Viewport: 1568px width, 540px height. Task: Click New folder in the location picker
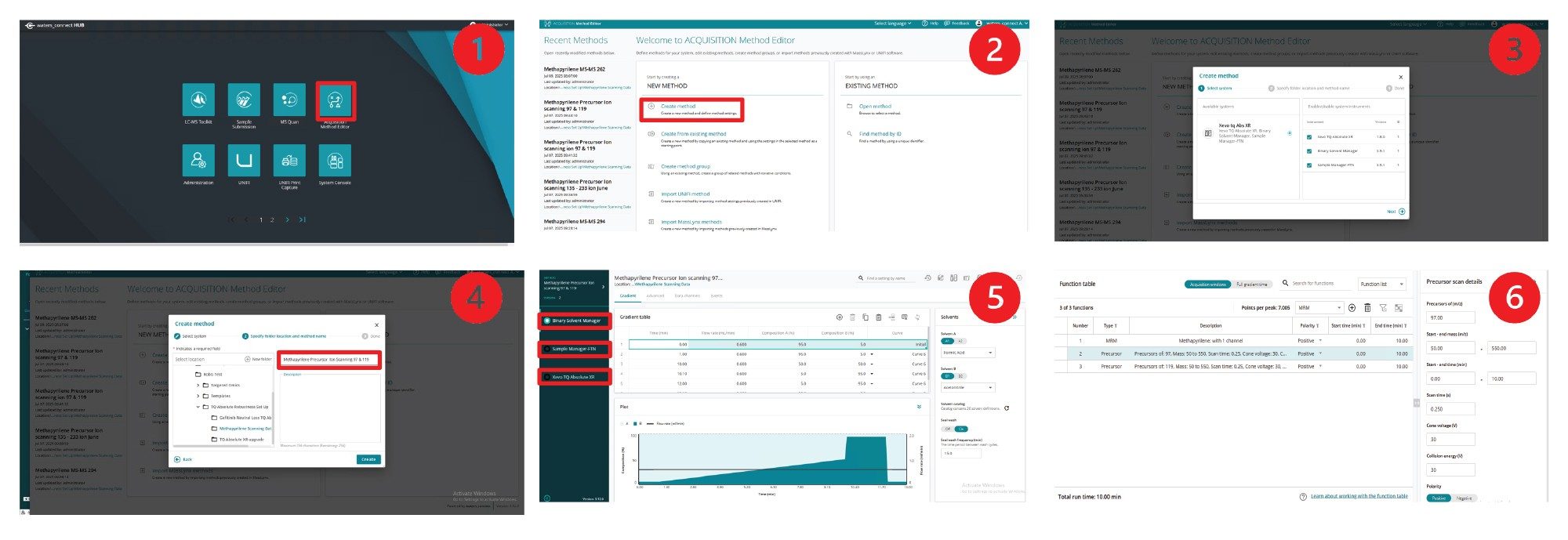pos(259,359)
